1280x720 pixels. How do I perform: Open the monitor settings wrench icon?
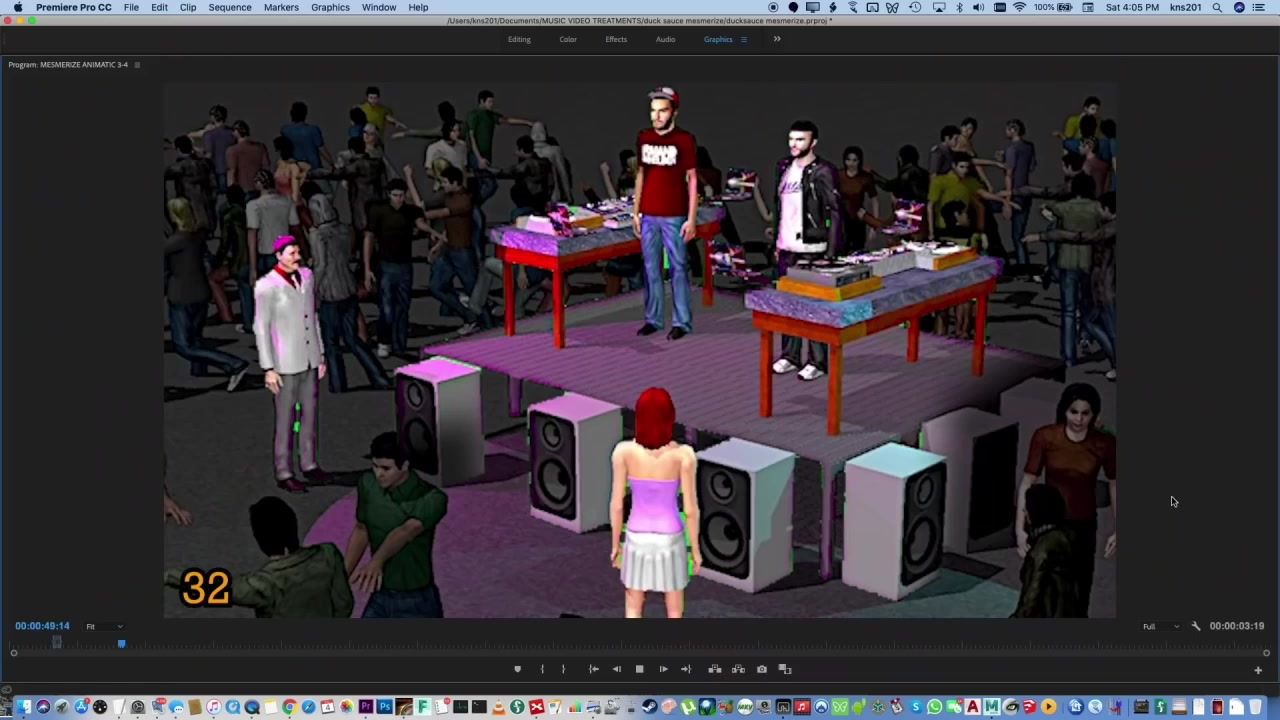point(1196,626)
